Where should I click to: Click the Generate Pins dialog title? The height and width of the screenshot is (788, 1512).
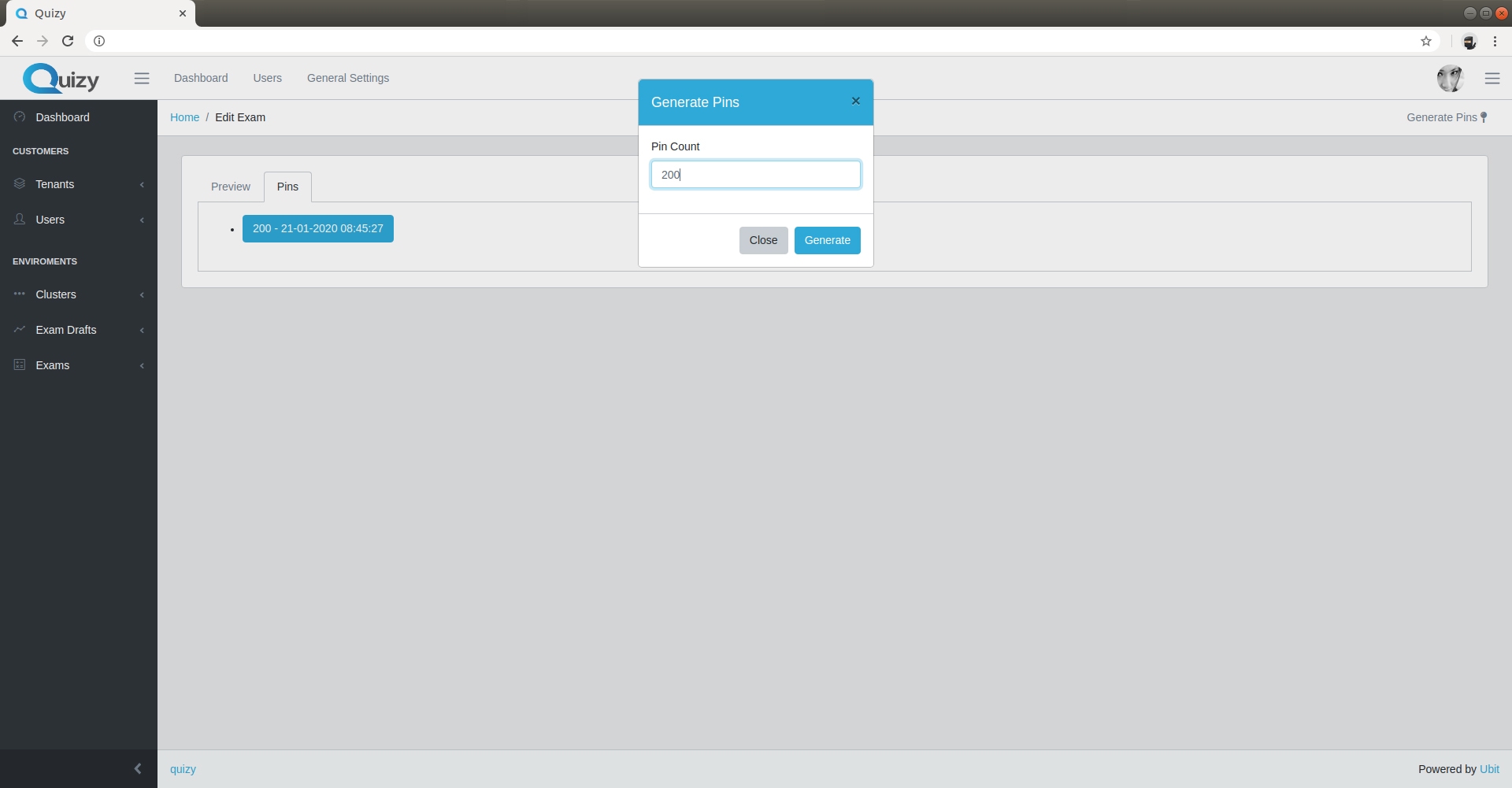pos(695,102)
